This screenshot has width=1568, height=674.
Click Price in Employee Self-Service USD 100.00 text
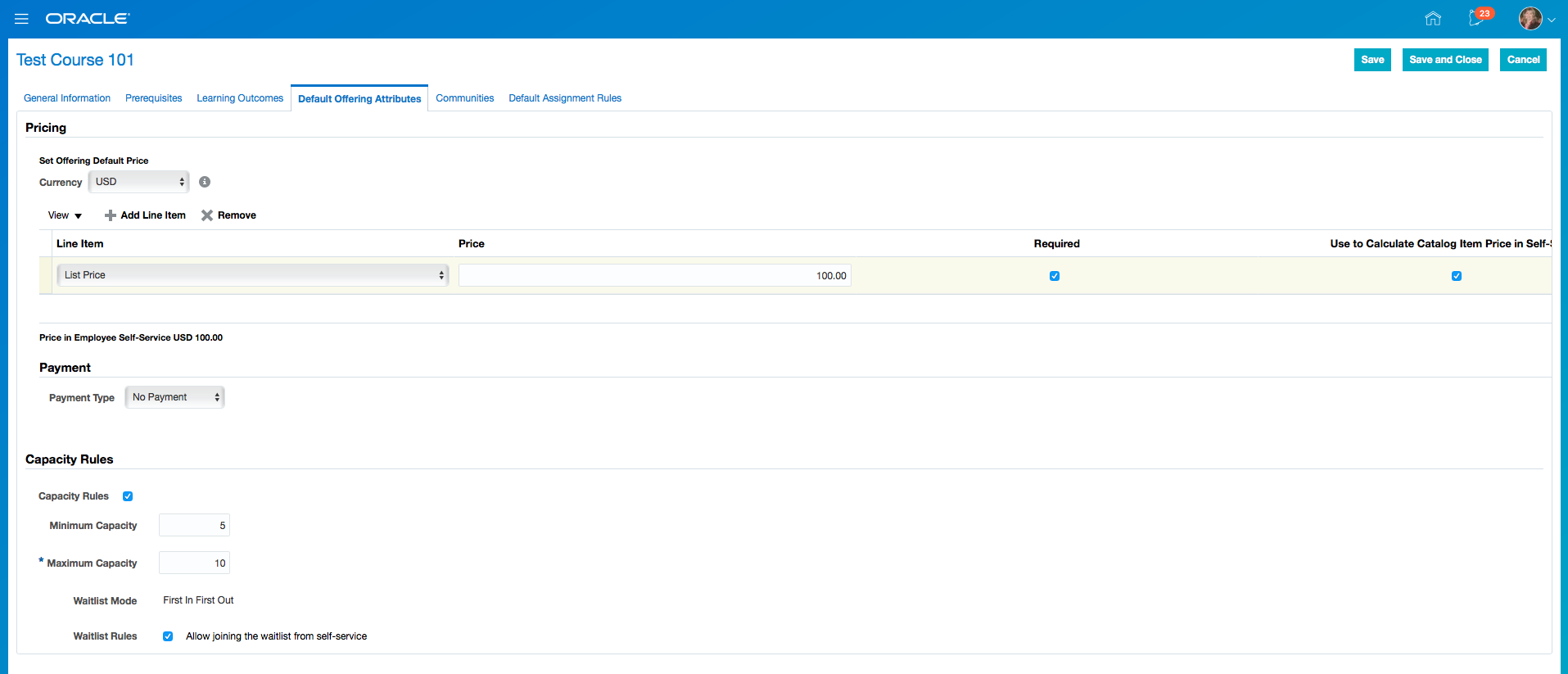point(131,337)
